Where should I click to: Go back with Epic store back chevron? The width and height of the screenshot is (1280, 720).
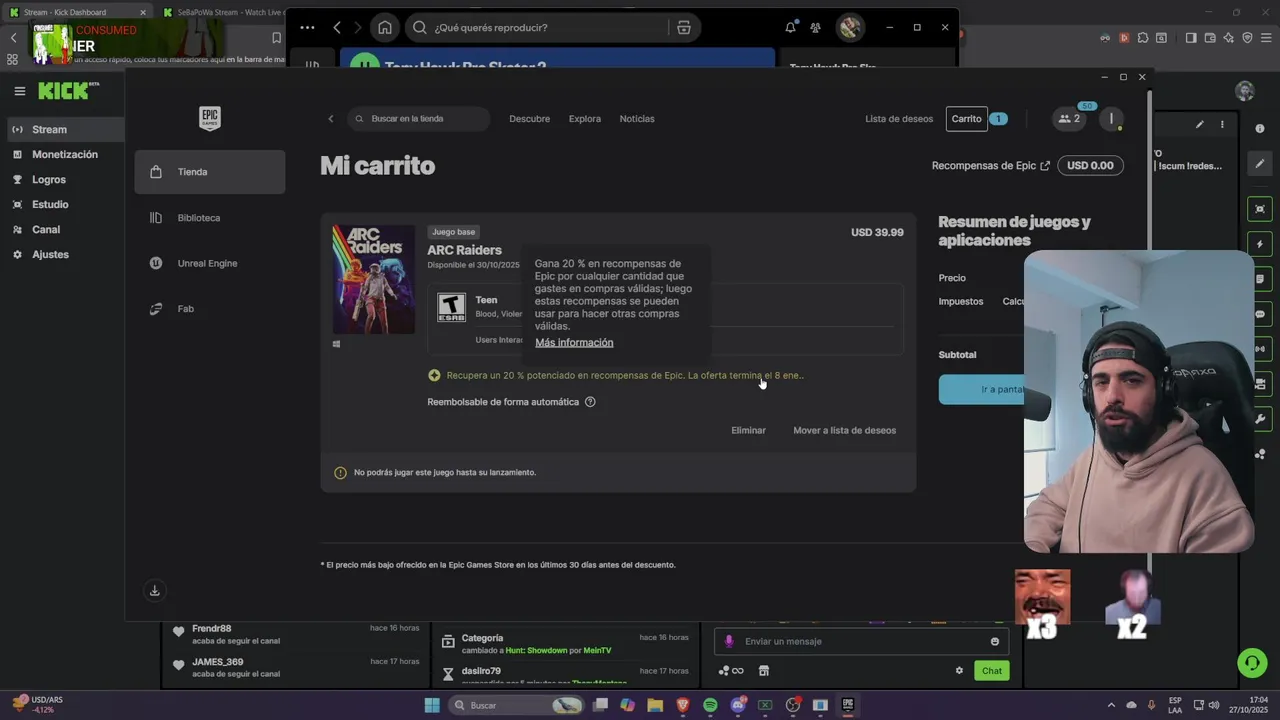[331, 119]
